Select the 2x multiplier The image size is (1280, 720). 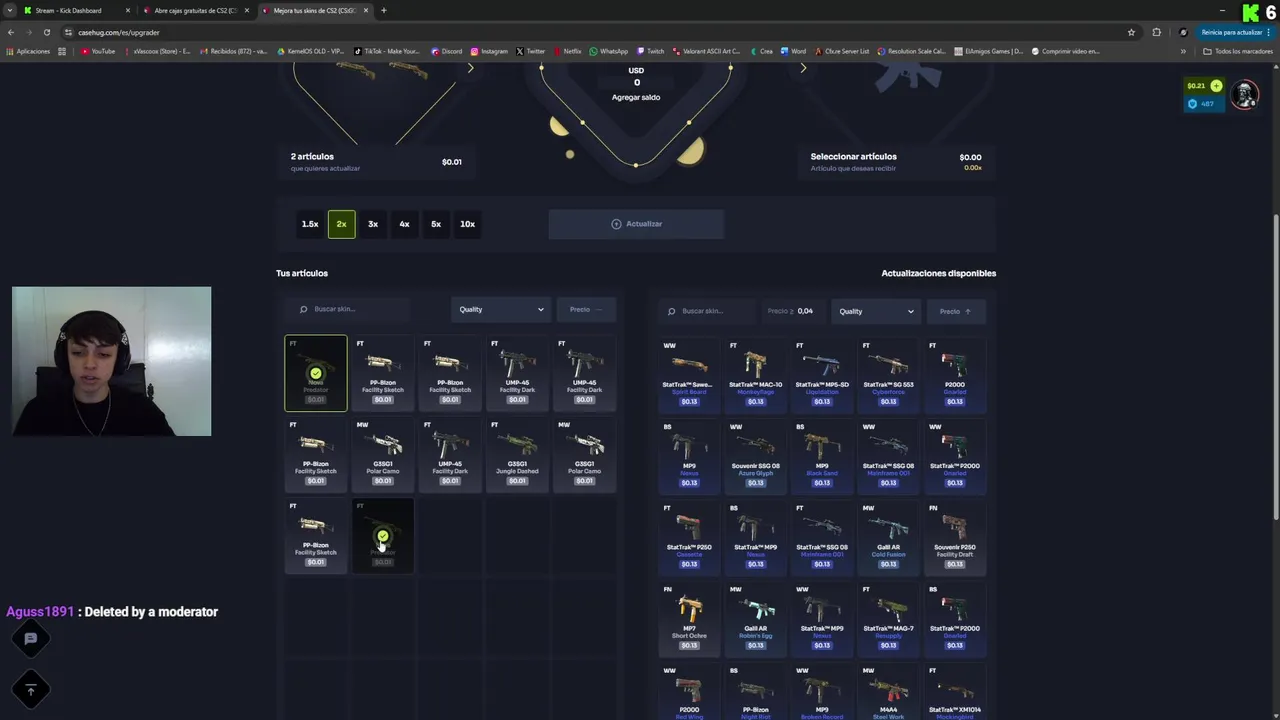pos(341,224)
